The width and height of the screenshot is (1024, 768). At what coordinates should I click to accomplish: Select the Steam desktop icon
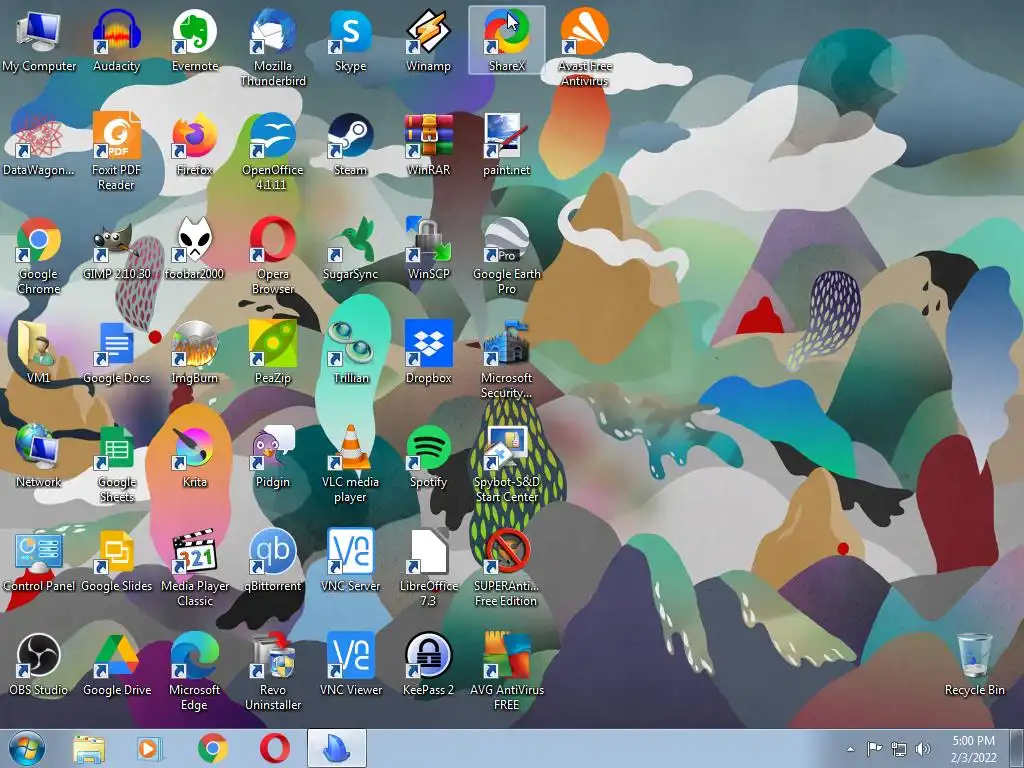pyautogui.click(x=351, y=144)
